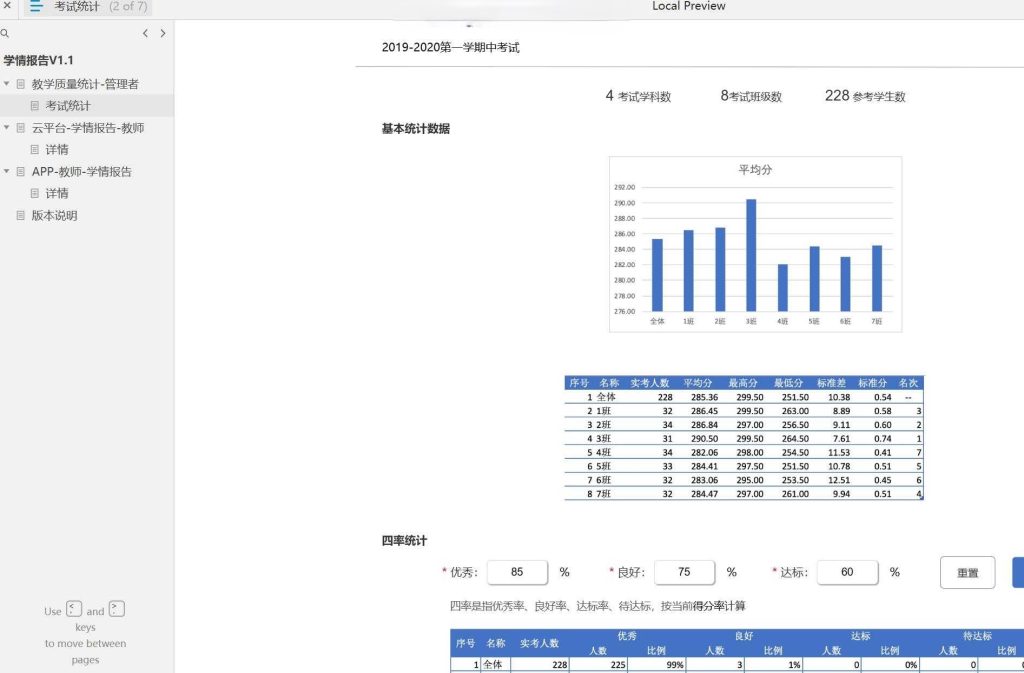Viewport: 1024px width, 673px height.
Task: Click the page icon beside 考试统计
Action: 33,105
